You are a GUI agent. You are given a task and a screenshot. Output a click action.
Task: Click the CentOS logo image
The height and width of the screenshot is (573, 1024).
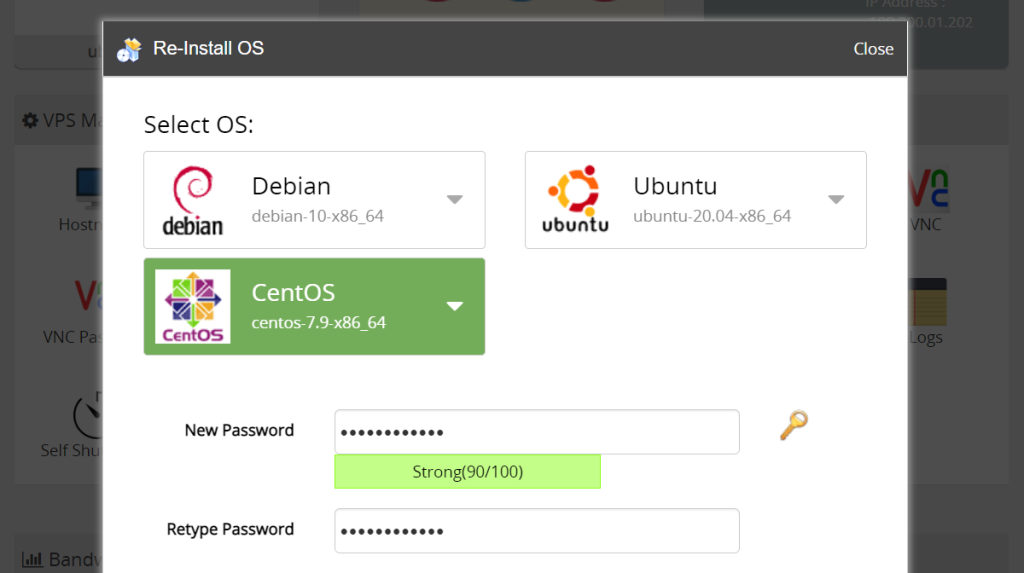(x=192, y=306)
